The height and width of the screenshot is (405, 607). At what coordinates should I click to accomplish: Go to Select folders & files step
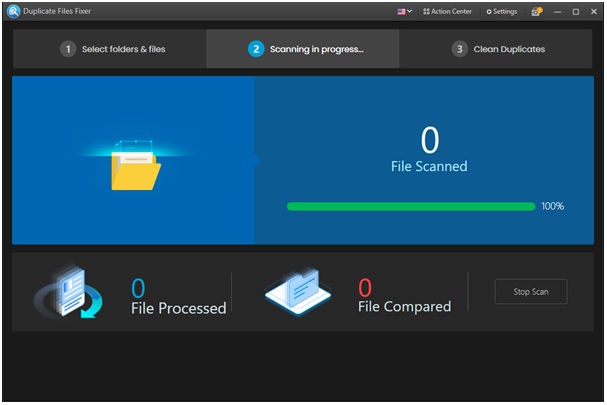point(110,49)
